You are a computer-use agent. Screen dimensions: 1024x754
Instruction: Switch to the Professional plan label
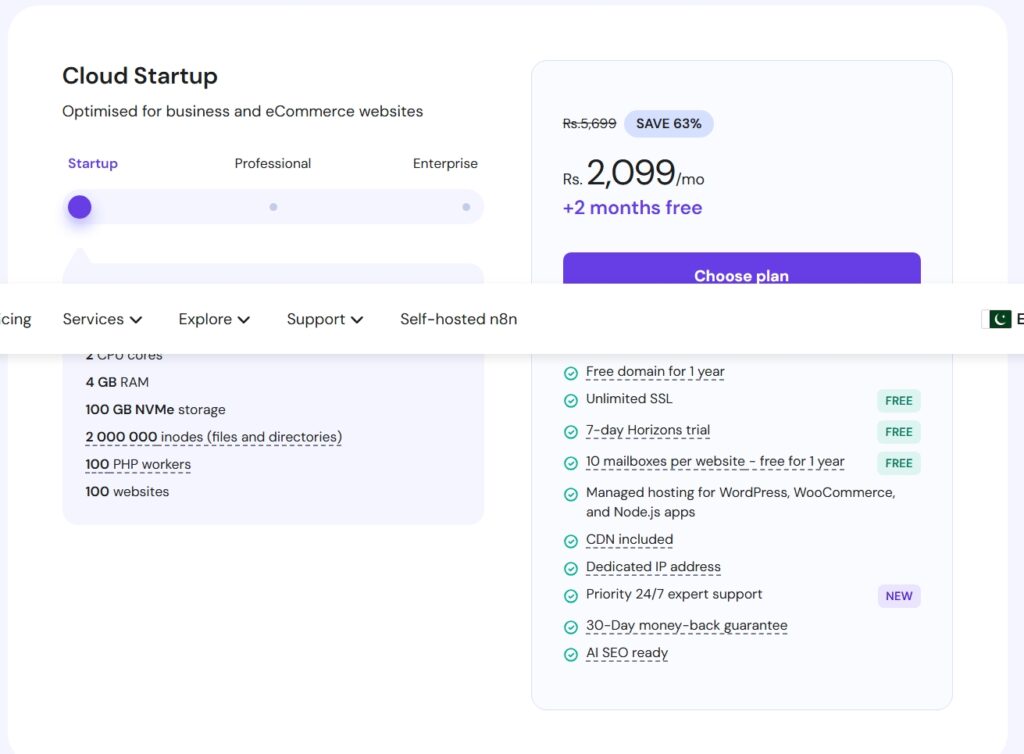point(273,163)
